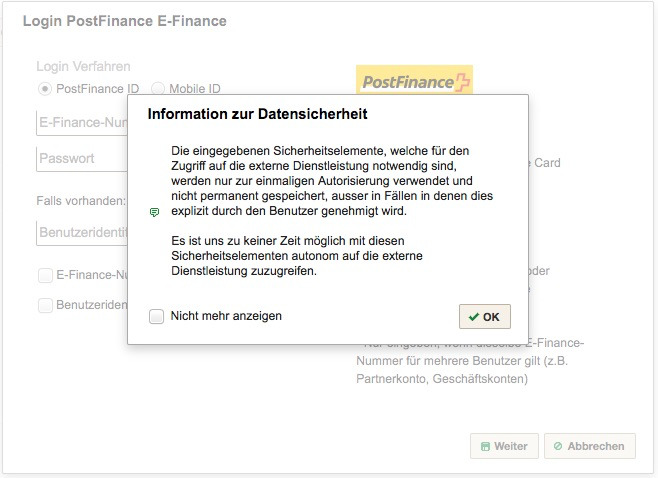Click the green speech bubble info icon
This screenshot has height=478, width=658.
(154, 212)
